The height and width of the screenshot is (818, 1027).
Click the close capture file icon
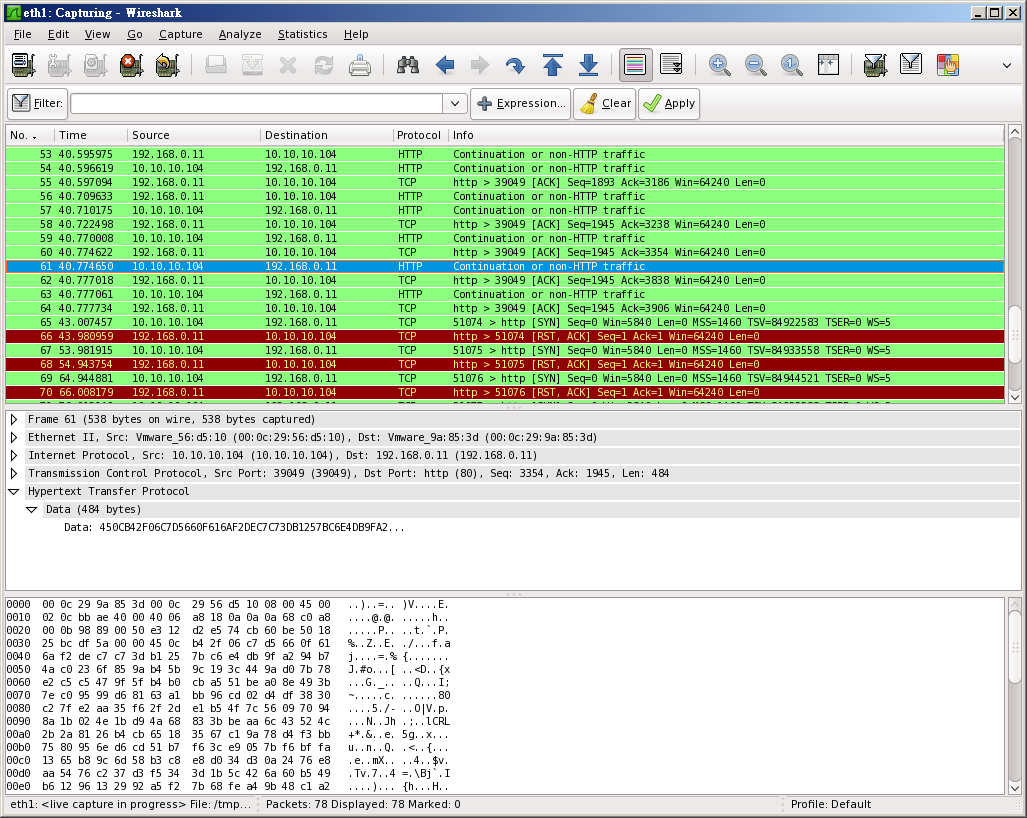tap(288, 64)
